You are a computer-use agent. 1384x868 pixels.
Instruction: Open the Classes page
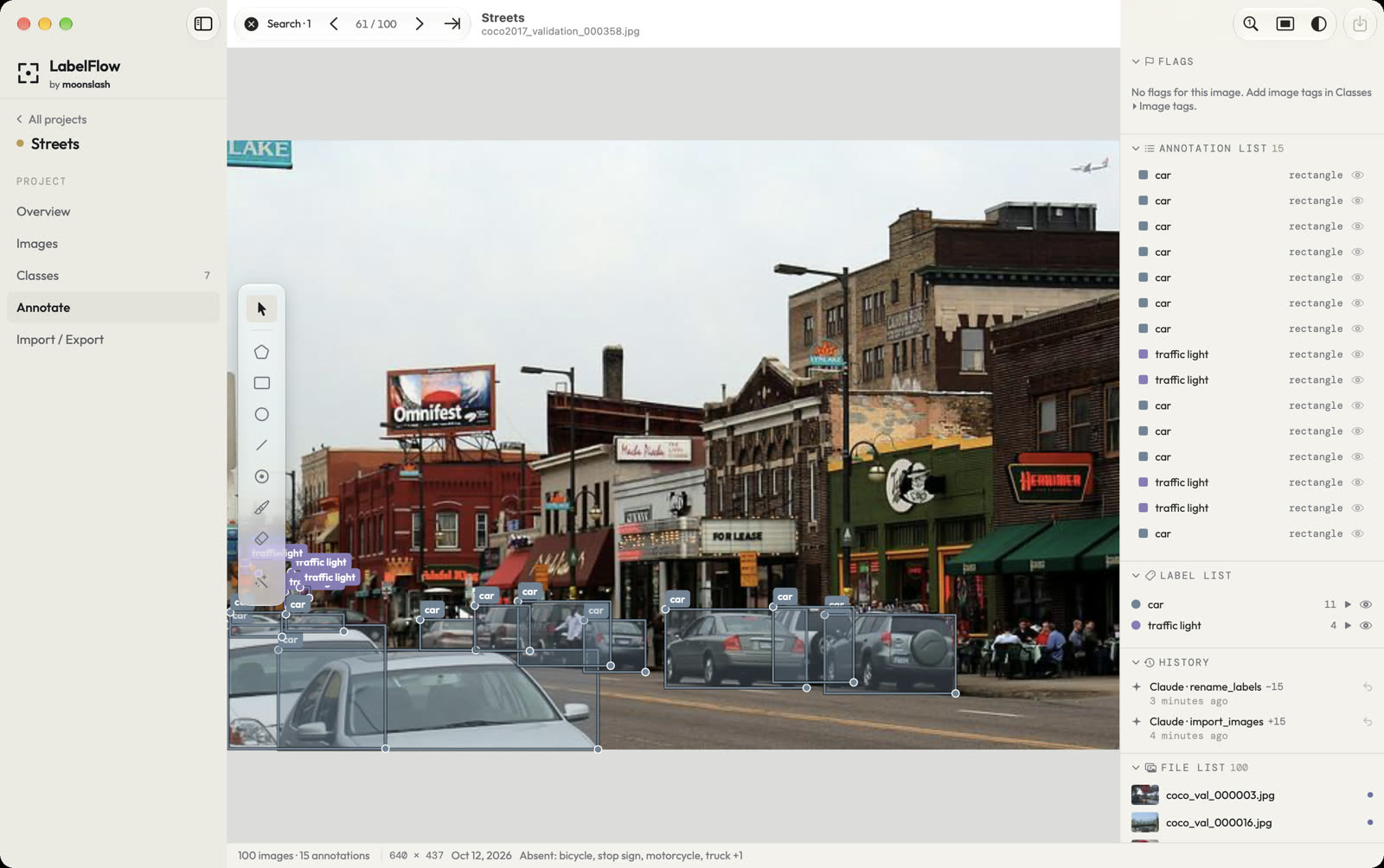click(x=113, y=276)
